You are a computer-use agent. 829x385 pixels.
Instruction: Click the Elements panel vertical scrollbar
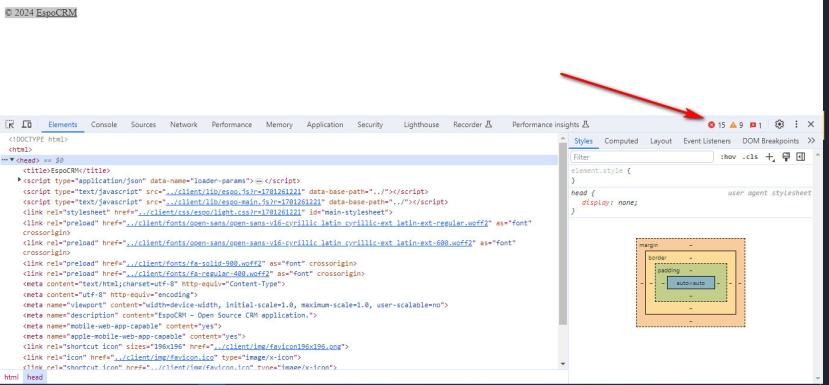tap(563, 233)
